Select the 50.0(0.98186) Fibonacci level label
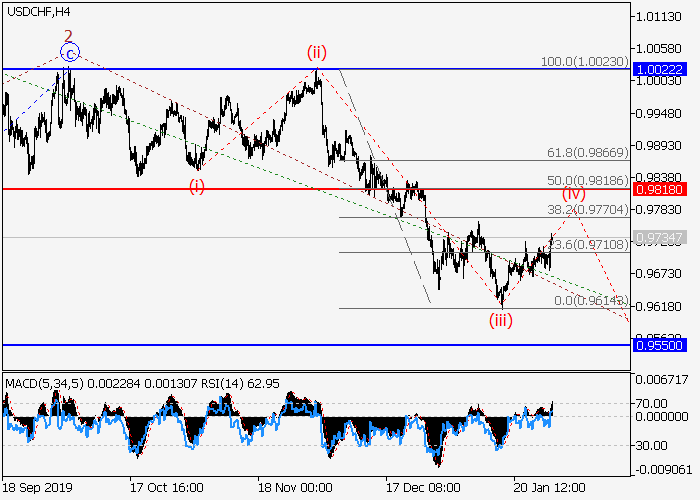 587,180
